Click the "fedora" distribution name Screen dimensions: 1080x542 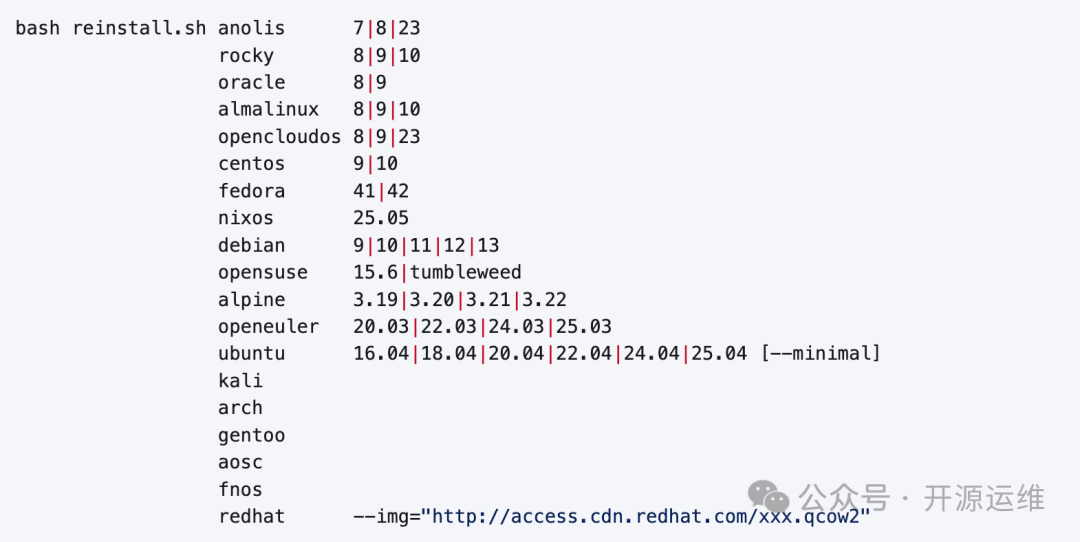pyautogui.click(x=251, y=191)
